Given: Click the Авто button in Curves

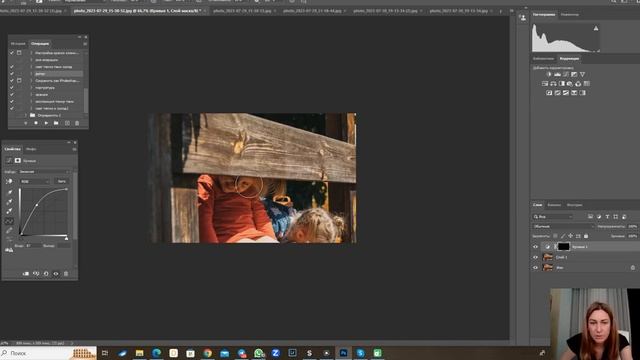Looking at the screenshot, I should pos(62,181).
